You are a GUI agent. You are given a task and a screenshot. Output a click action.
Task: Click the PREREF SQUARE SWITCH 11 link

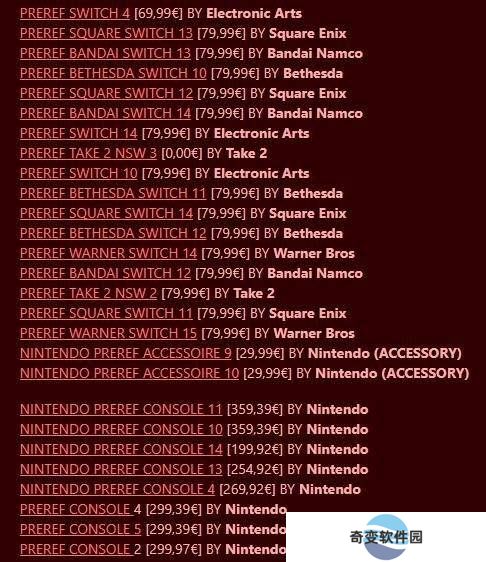(106, 314)
